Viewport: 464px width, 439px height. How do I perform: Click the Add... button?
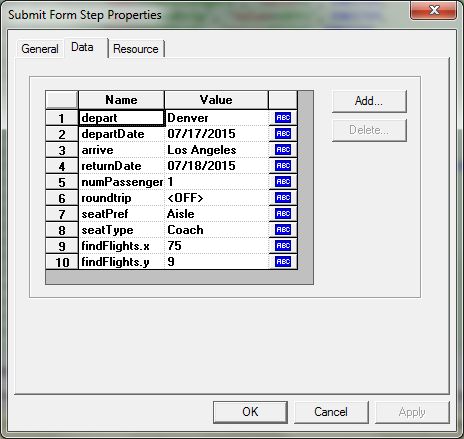tap(369, 101)
